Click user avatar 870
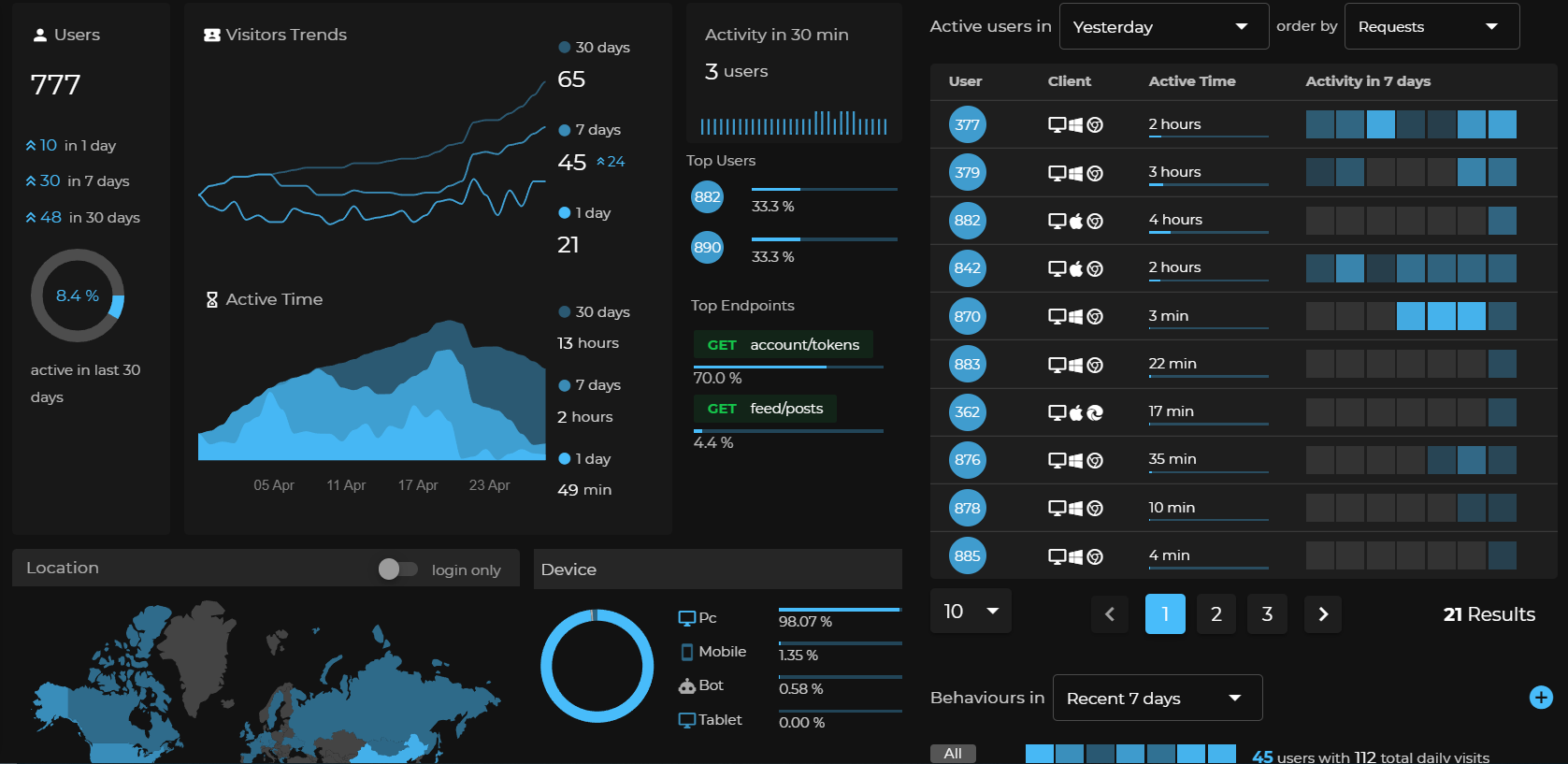 (968, 316)
